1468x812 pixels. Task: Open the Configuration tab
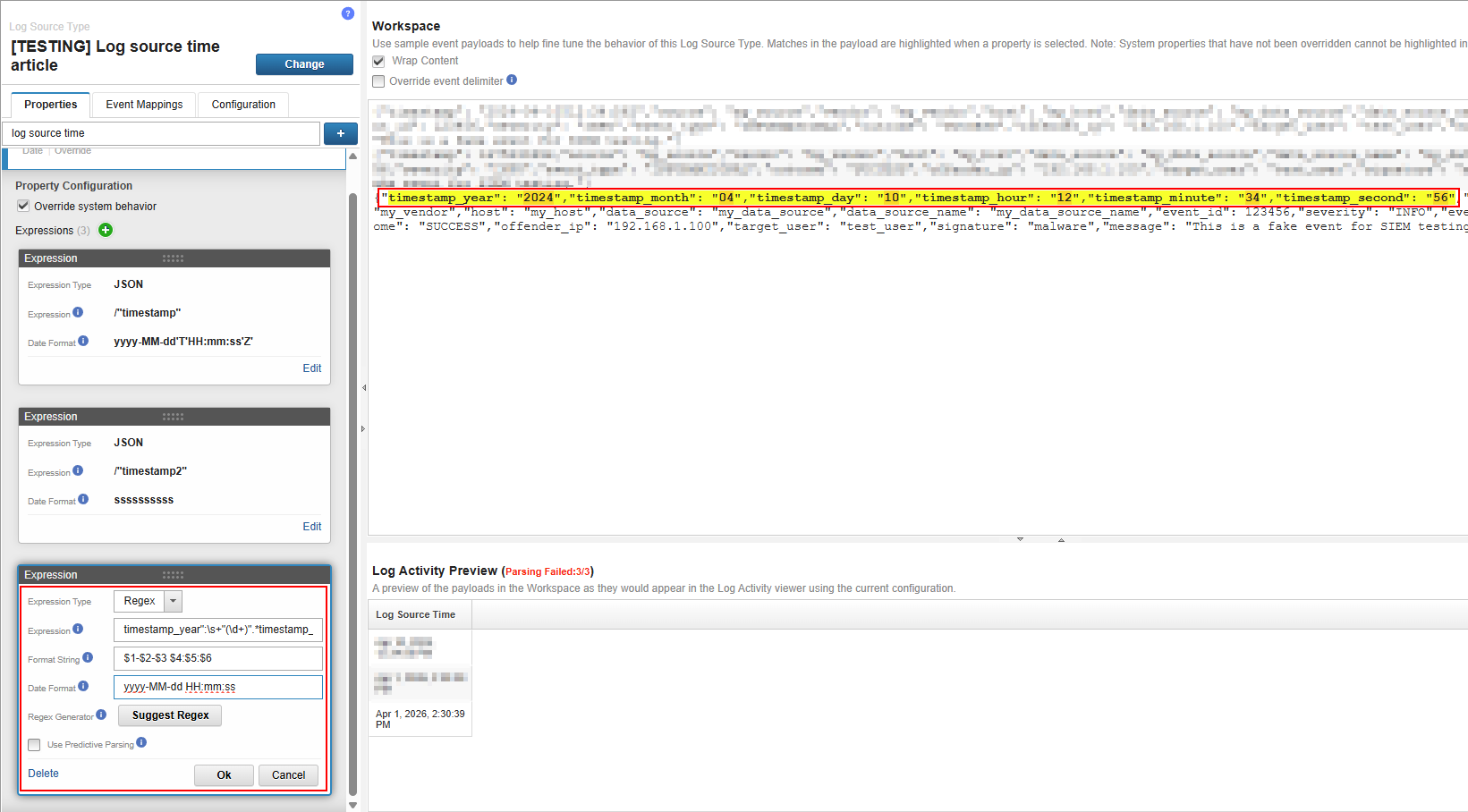tap(243, 105)
